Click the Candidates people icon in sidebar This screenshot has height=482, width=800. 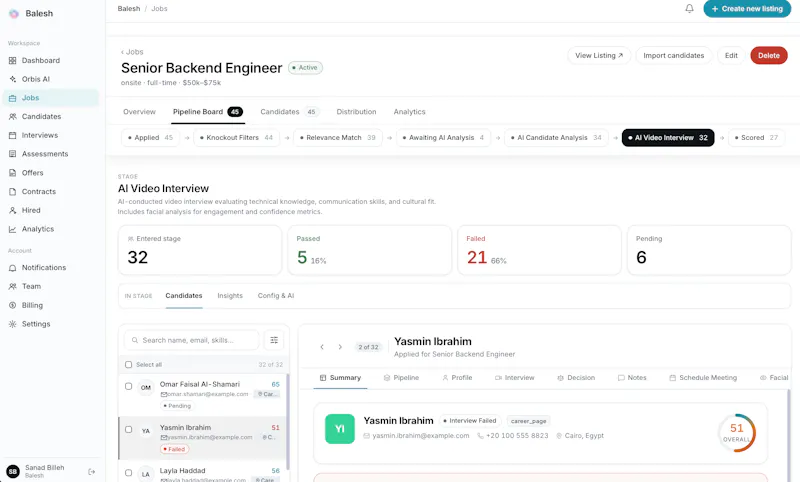13,117
